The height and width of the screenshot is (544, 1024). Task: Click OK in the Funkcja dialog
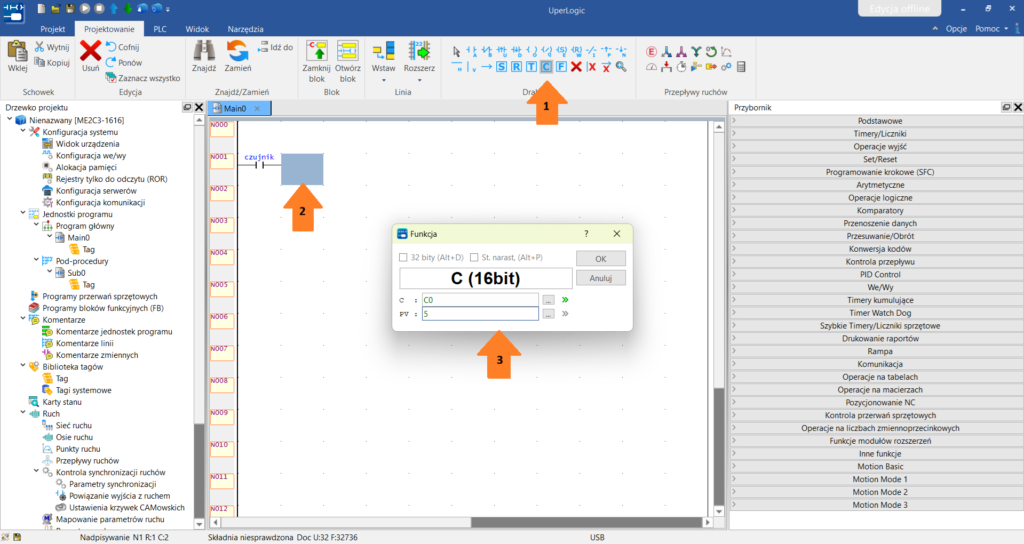click(x=601, y=259)
